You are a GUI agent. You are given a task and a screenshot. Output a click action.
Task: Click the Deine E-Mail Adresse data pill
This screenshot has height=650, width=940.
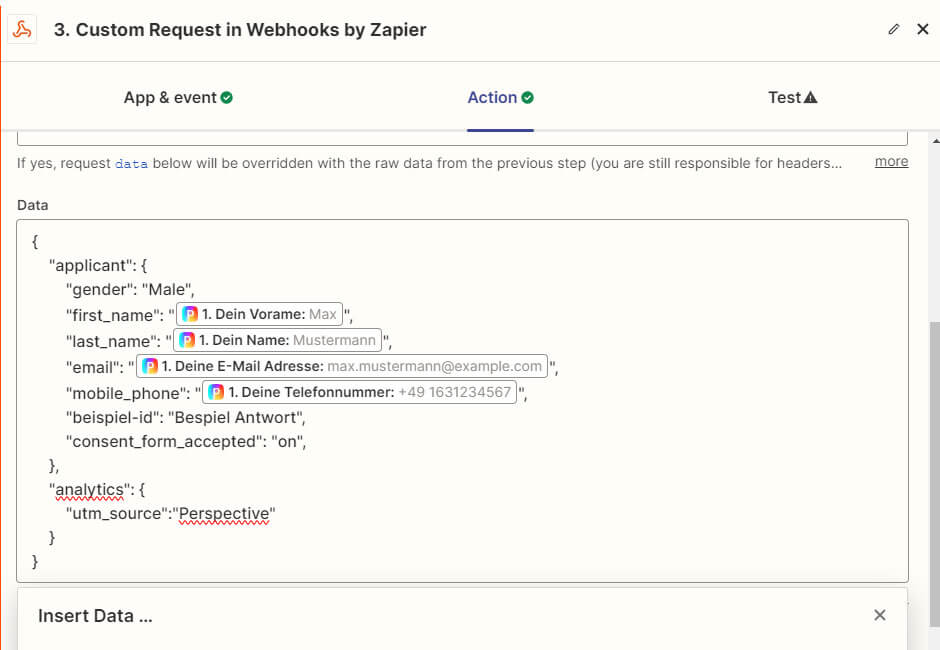pos(342,367)
